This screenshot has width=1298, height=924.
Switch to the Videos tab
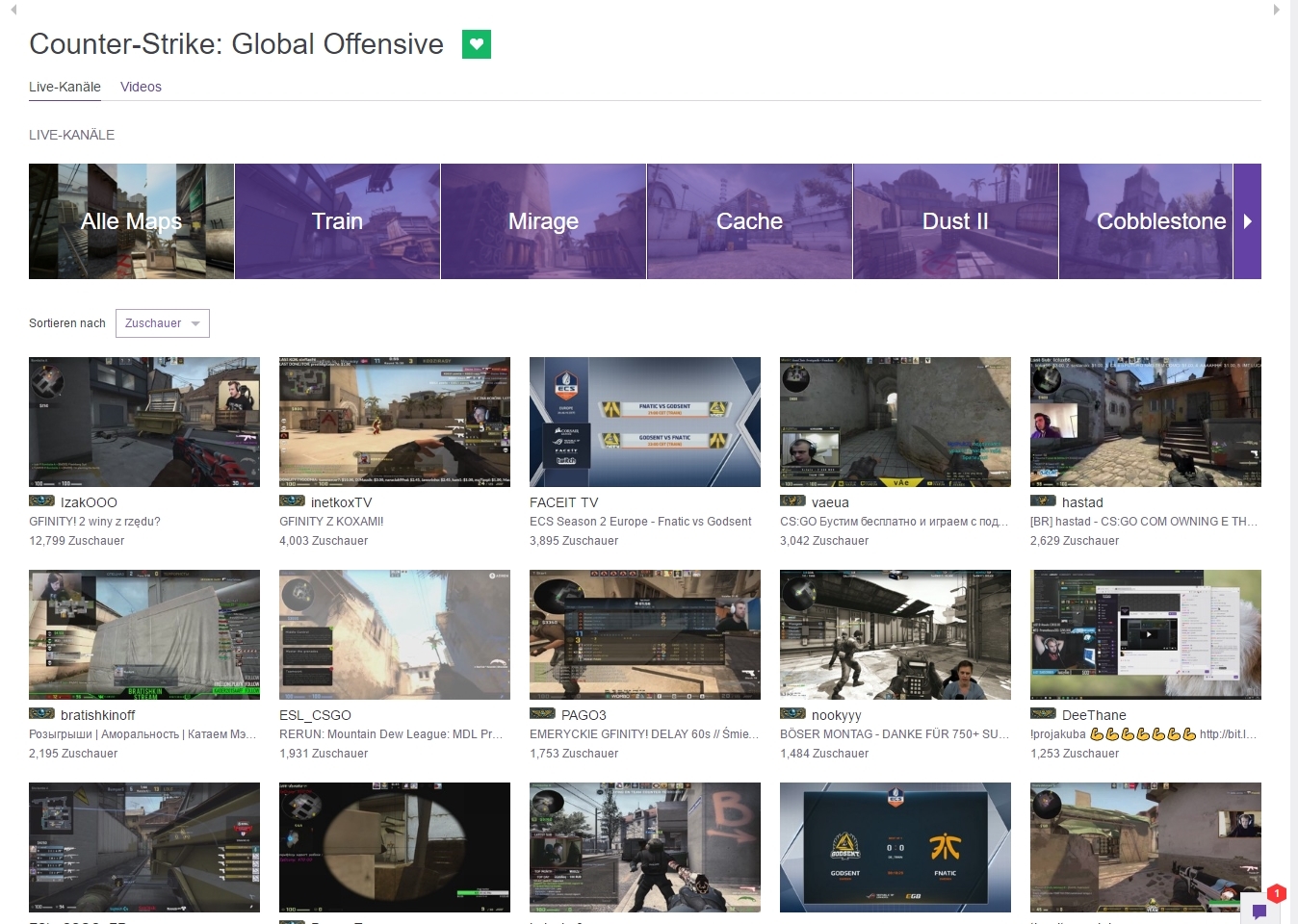click(141, 87)
